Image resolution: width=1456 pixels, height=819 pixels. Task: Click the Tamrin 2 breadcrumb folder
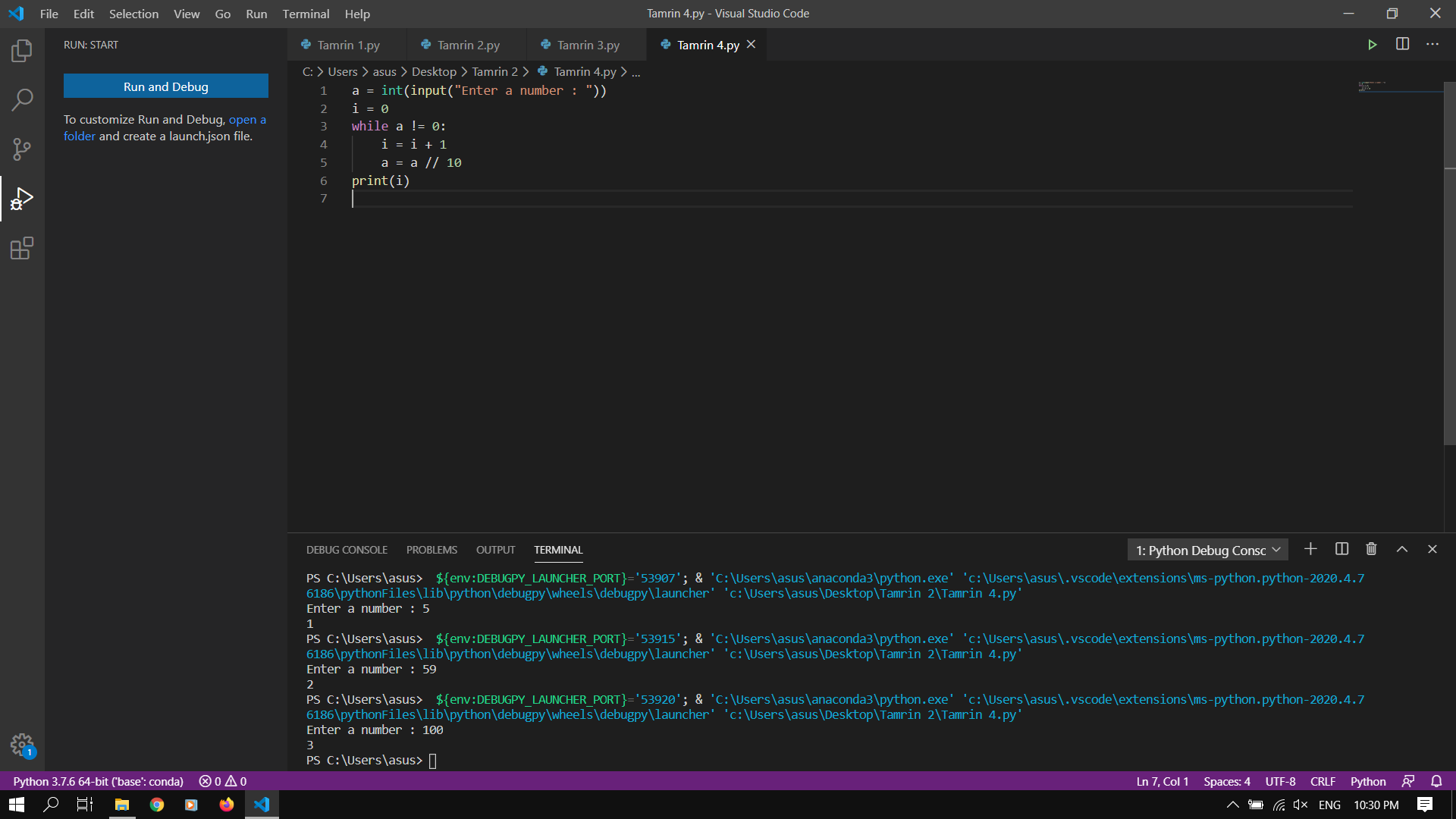point(494,71)
